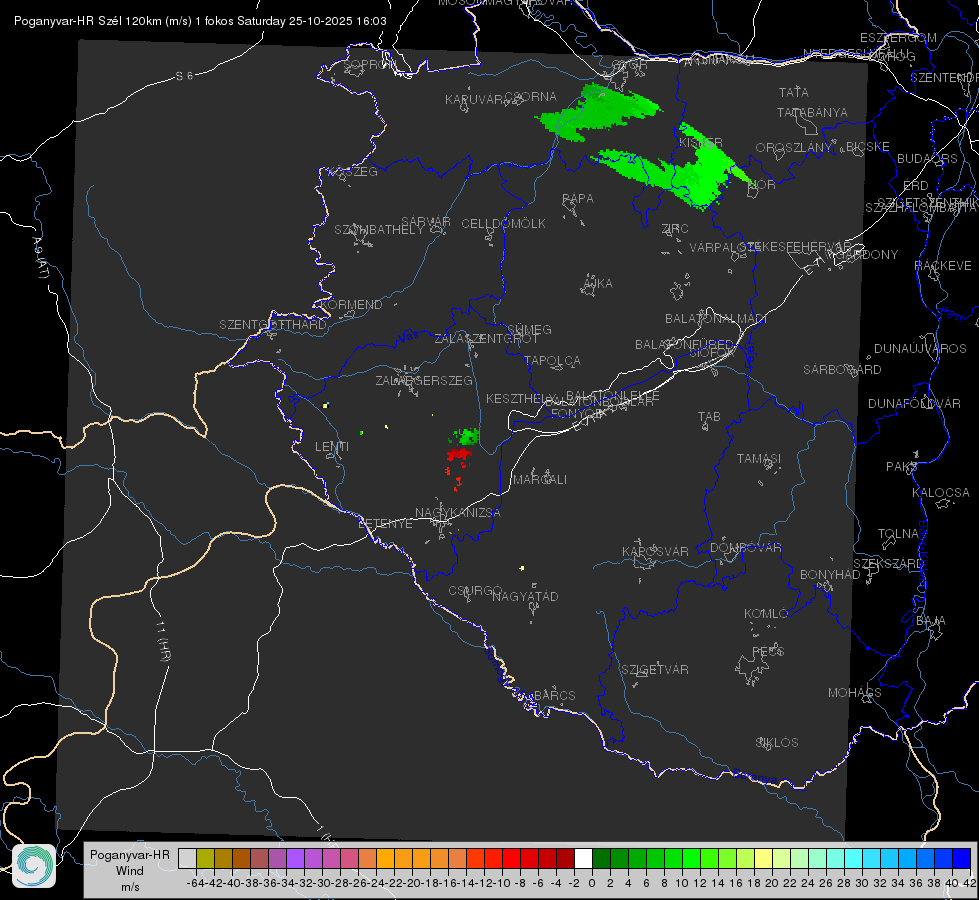This screenshot has height=900, width=979.
Task: Click the RACKEVE city label
Action: (x=943, y=266)
